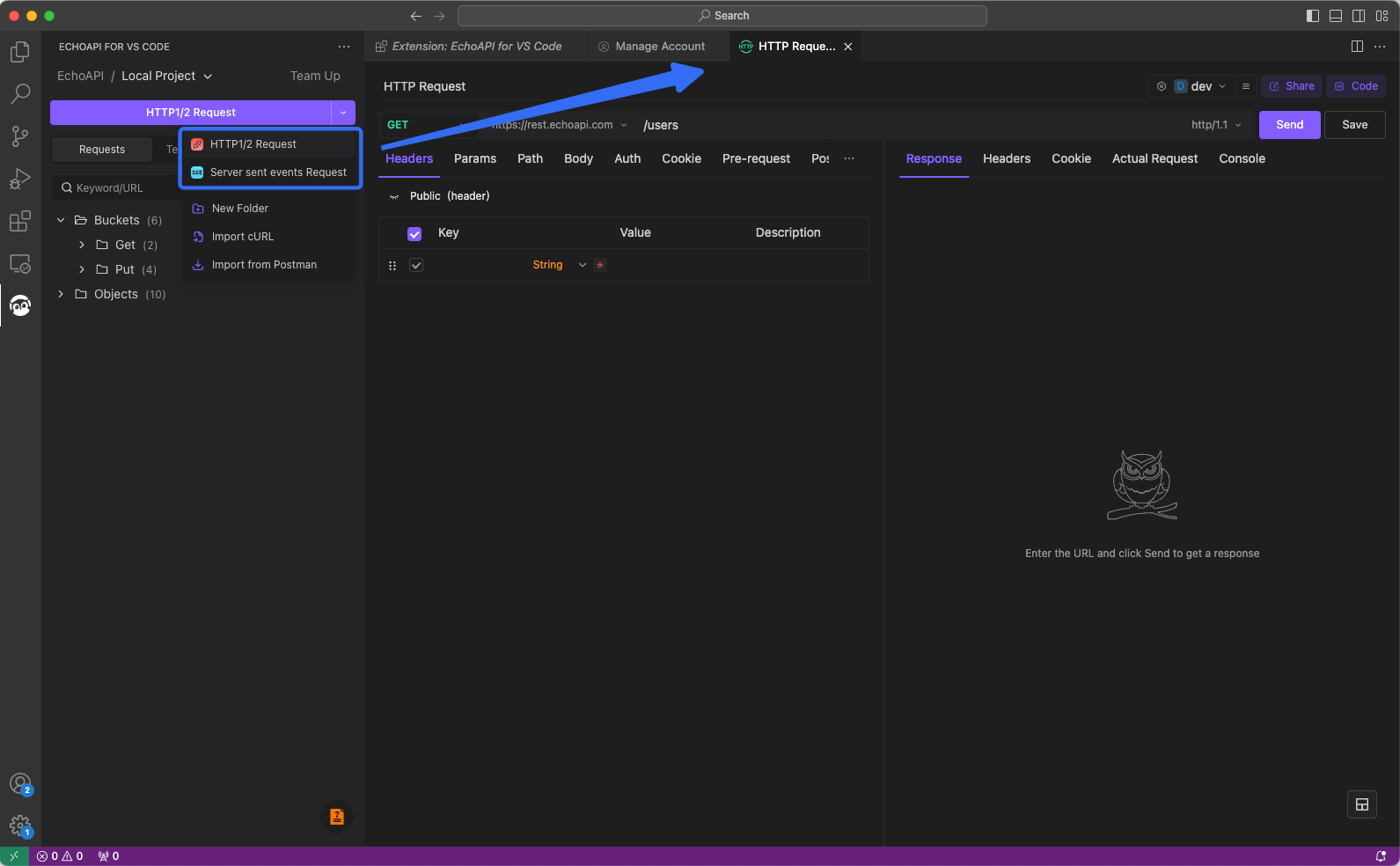Toggle the primary side bar layout icon
1400x866 pixels.
(x=1313, y=16)
